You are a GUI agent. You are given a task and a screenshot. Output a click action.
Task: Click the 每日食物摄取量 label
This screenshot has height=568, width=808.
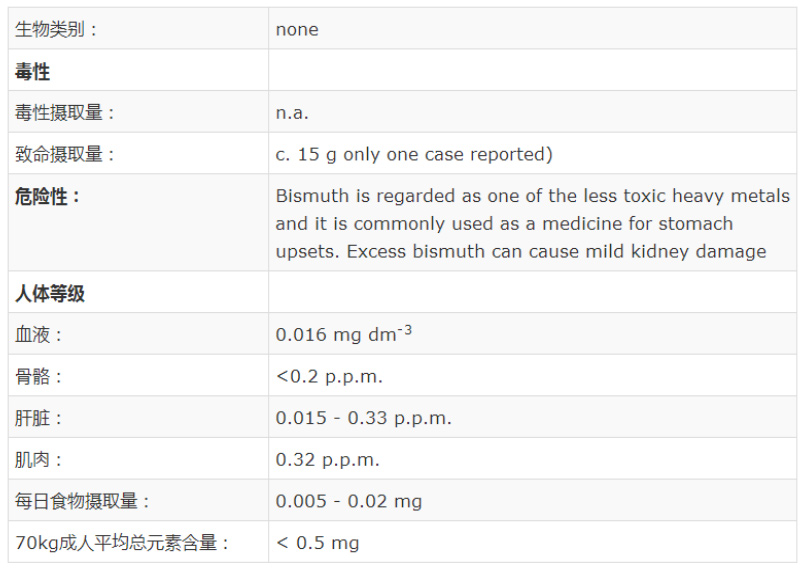tap(82, 501)
